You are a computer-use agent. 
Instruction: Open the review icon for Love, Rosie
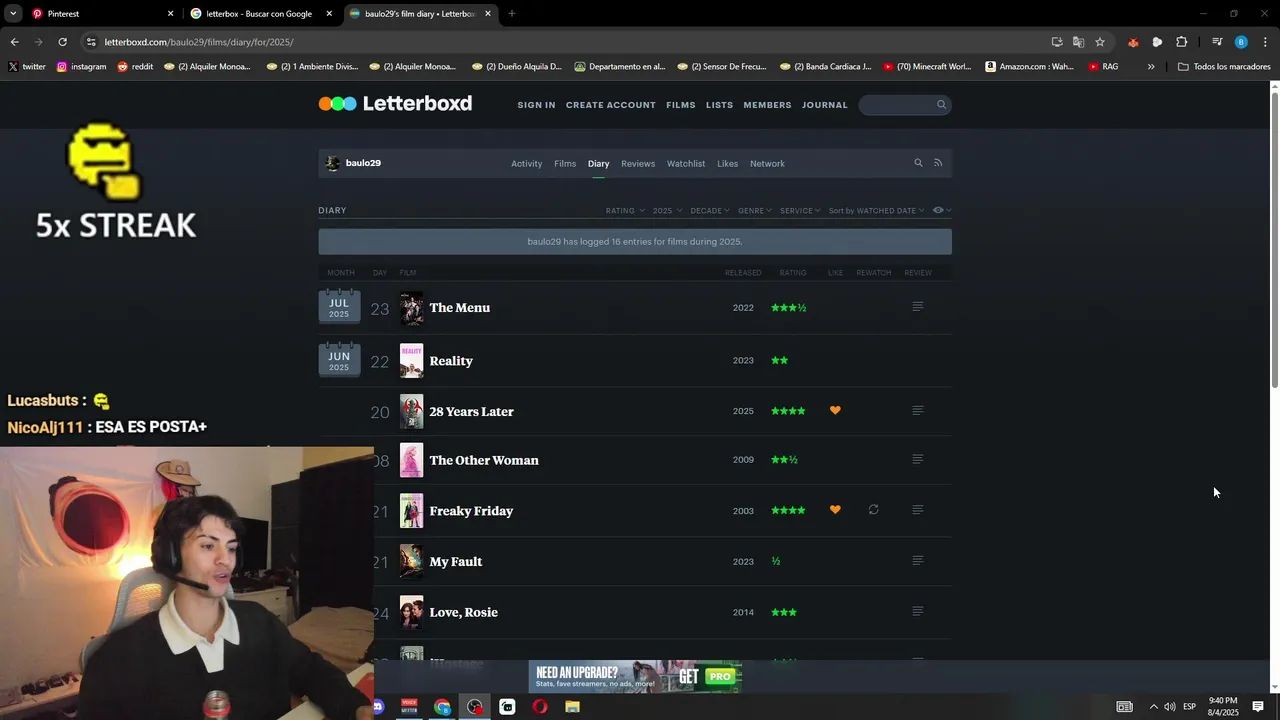917,612
